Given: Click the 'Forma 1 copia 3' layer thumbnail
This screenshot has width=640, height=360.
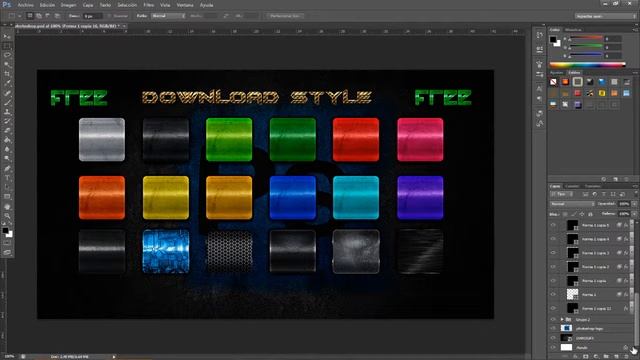Looking at the screenshot, I should [x=572, y=253].
